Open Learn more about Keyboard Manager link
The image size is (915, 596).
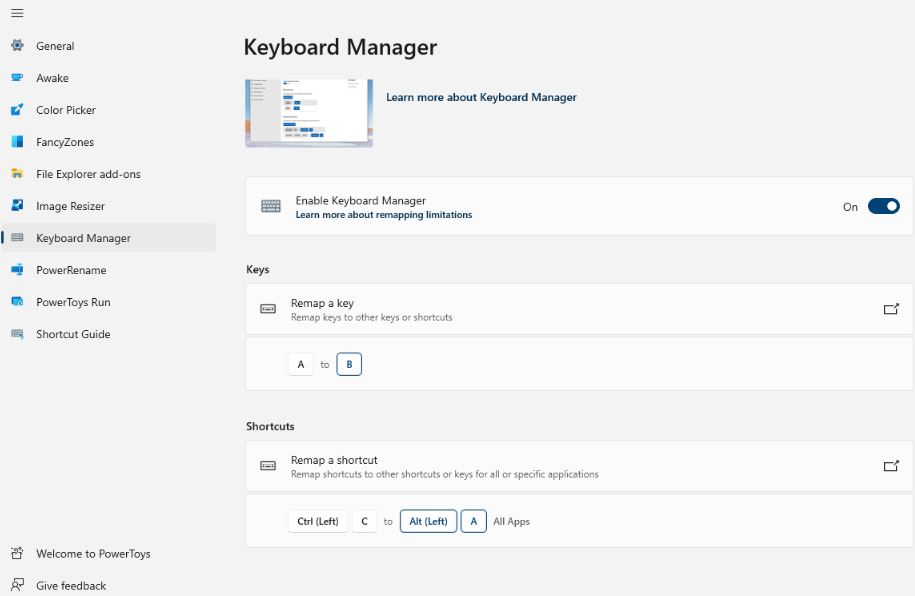(481, 97)
